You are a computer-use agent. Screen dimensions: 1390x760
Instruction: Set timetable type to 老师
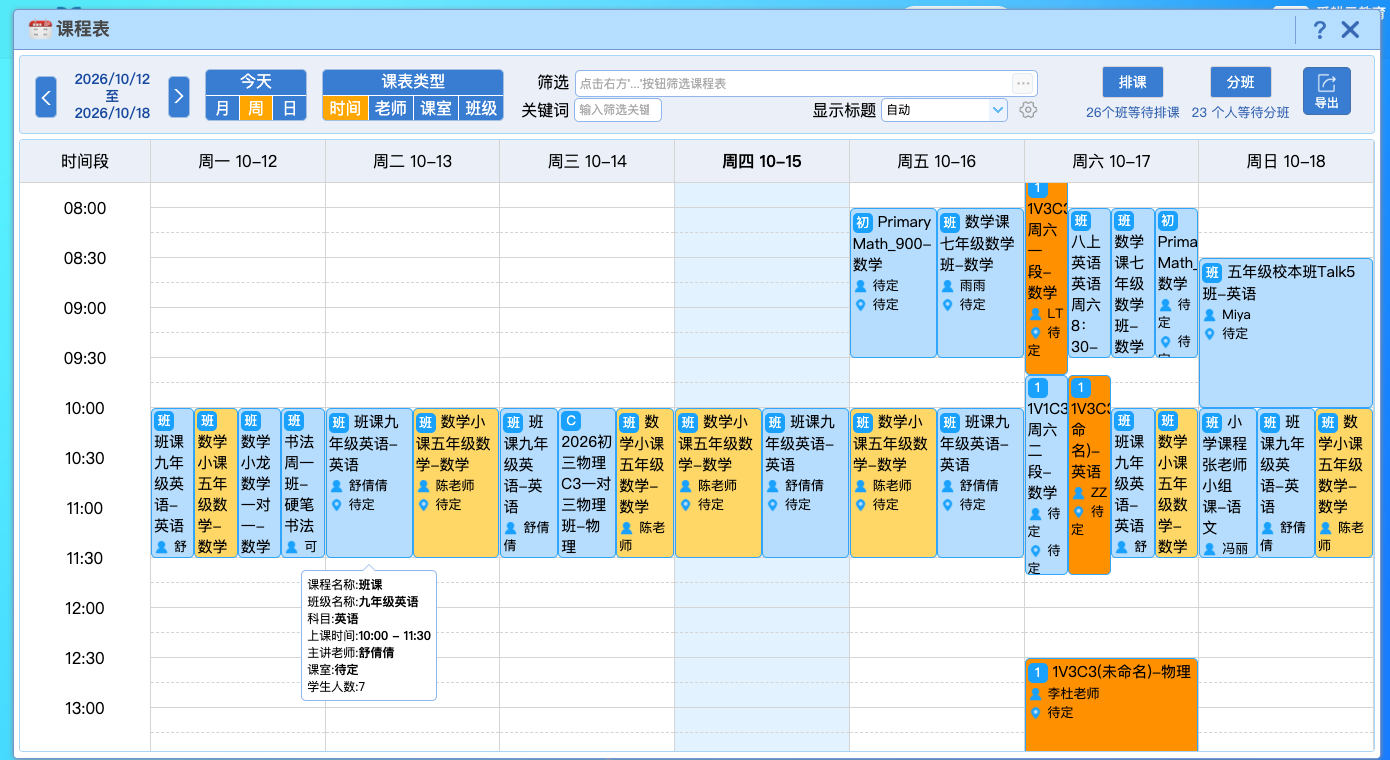390,108
